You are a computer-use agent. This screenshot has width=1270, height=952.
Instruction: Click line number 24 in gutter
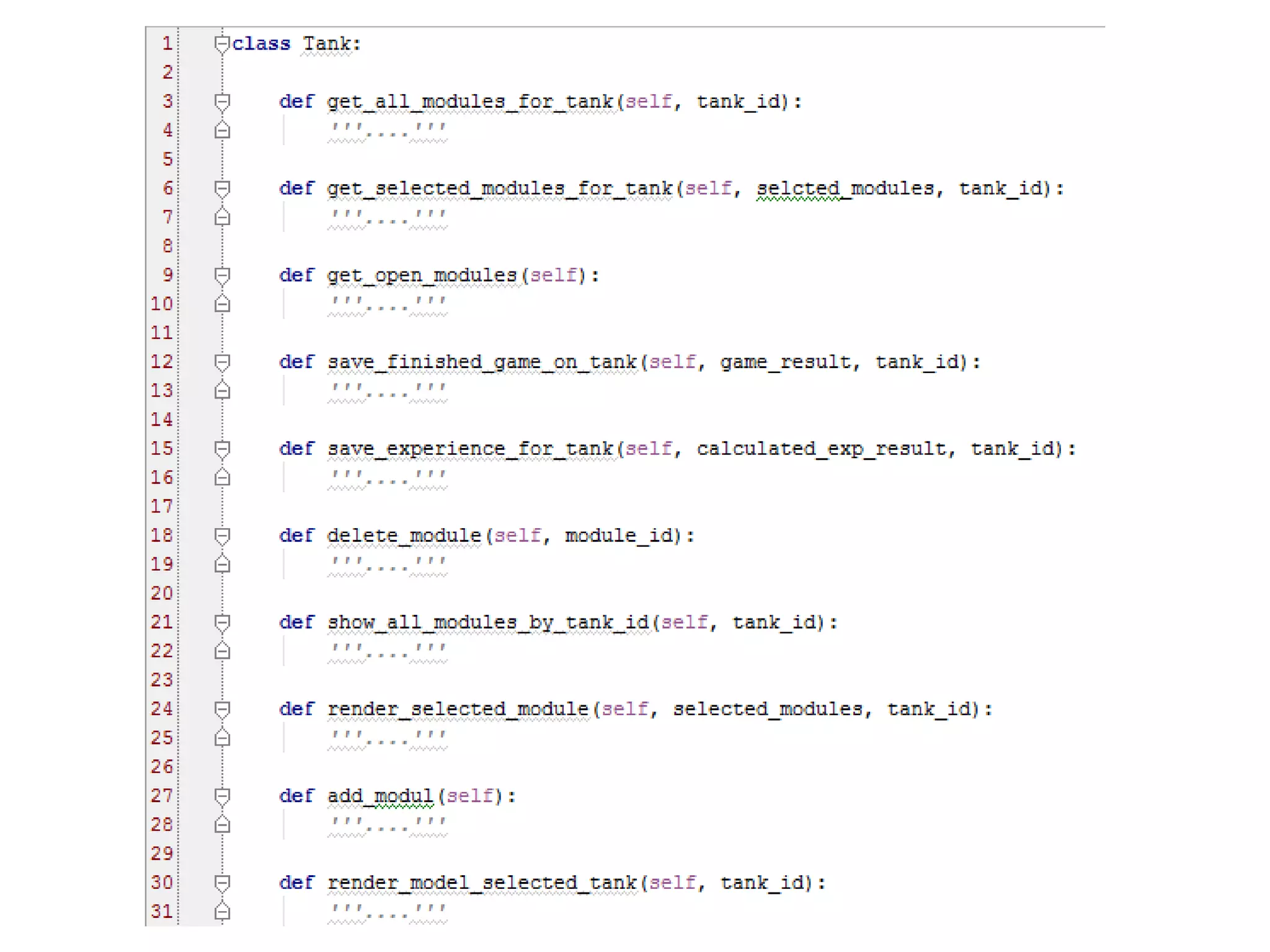(162, 709)
